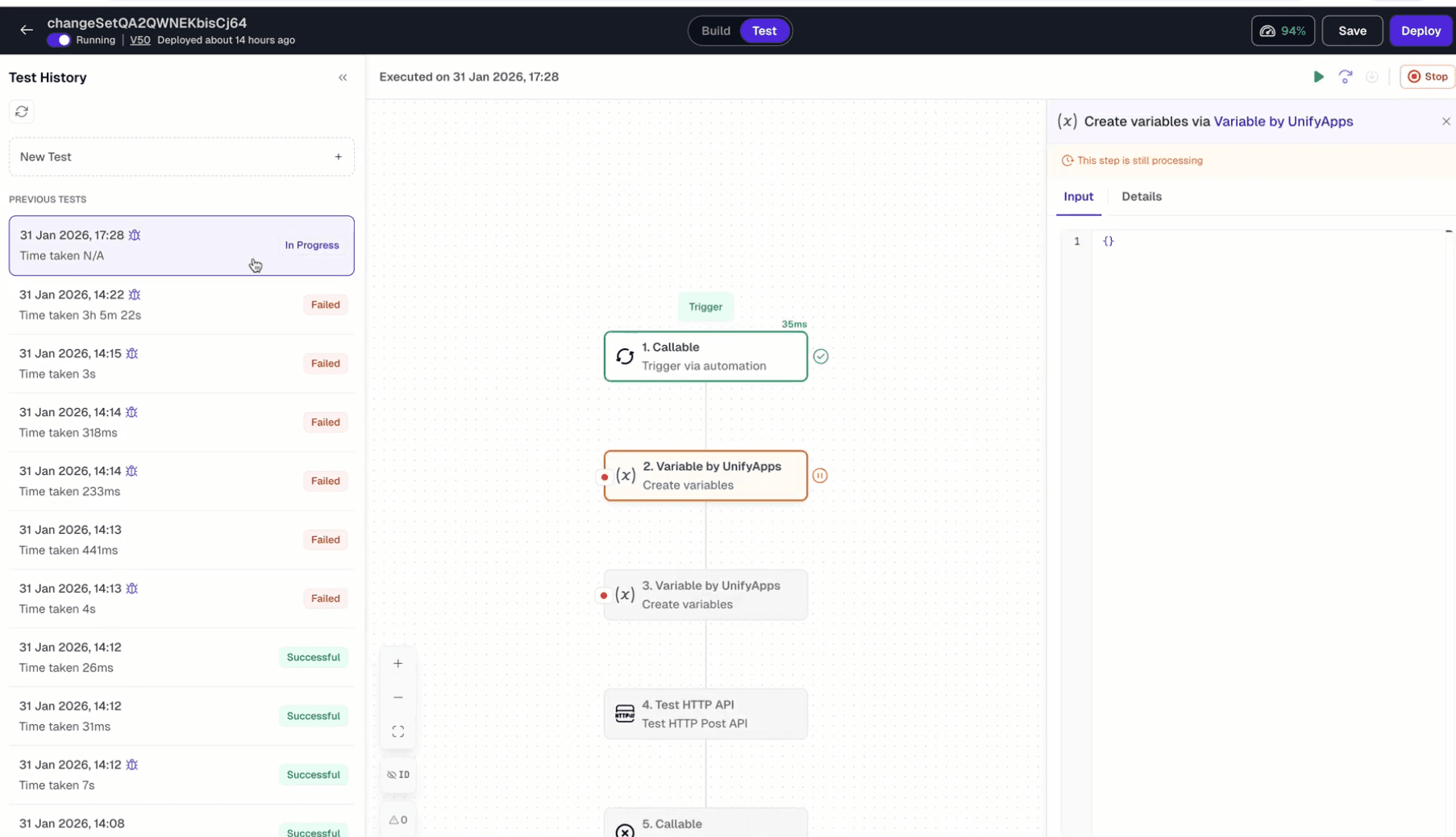The image size is (1456, 837).
Task: Click the back arrow in the header
Action: tap(27, 30)
